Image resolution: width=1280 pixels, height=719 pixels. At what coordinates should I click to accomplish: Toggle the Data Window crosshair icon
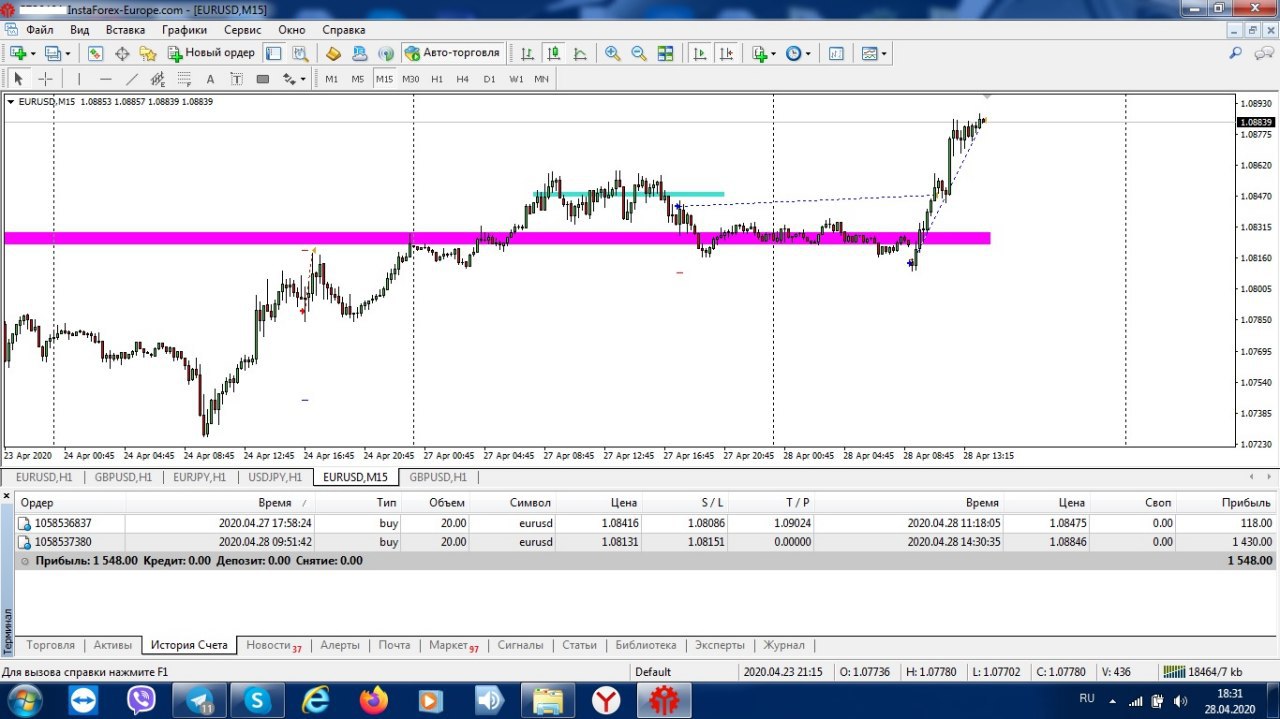pyautogui.click(x=122, y=53)
